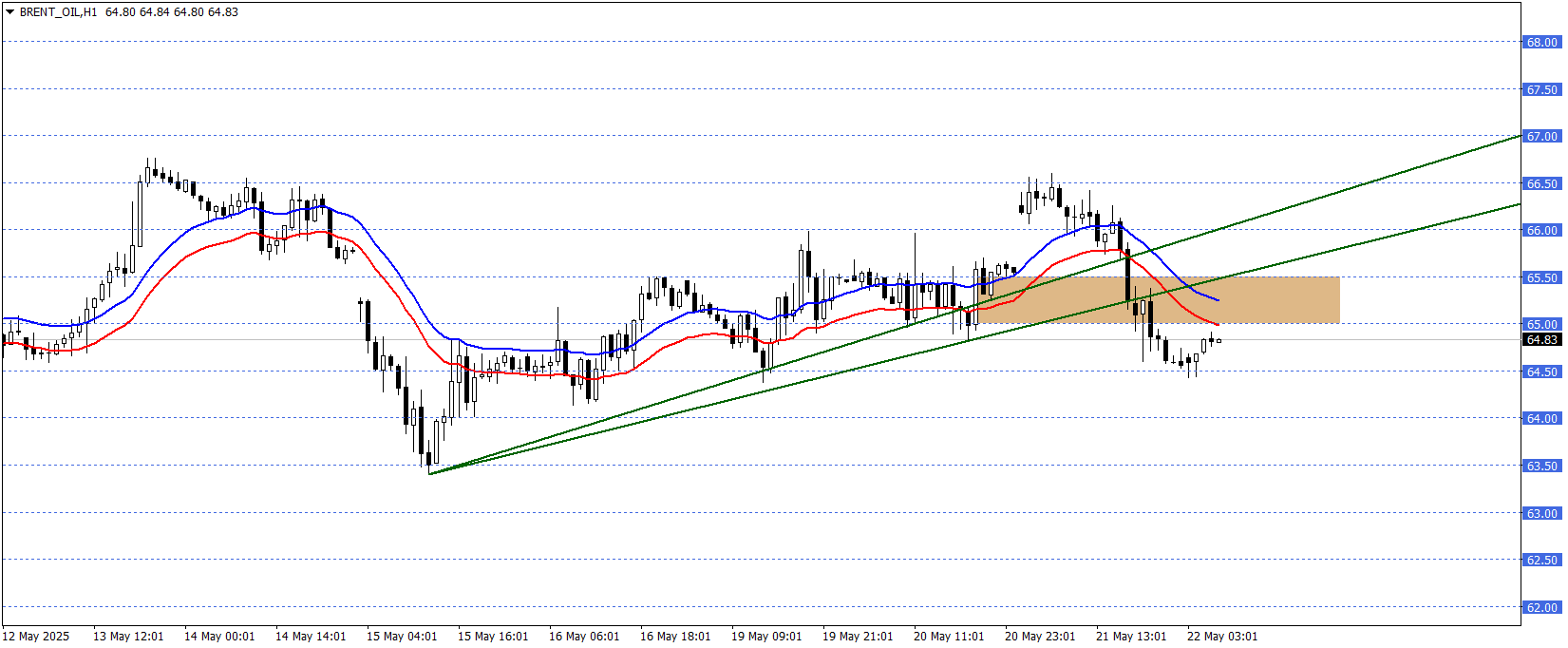The image size is (1568, 648).
Task: Click the 67.00 price level label
Action: click(1541, 136)
